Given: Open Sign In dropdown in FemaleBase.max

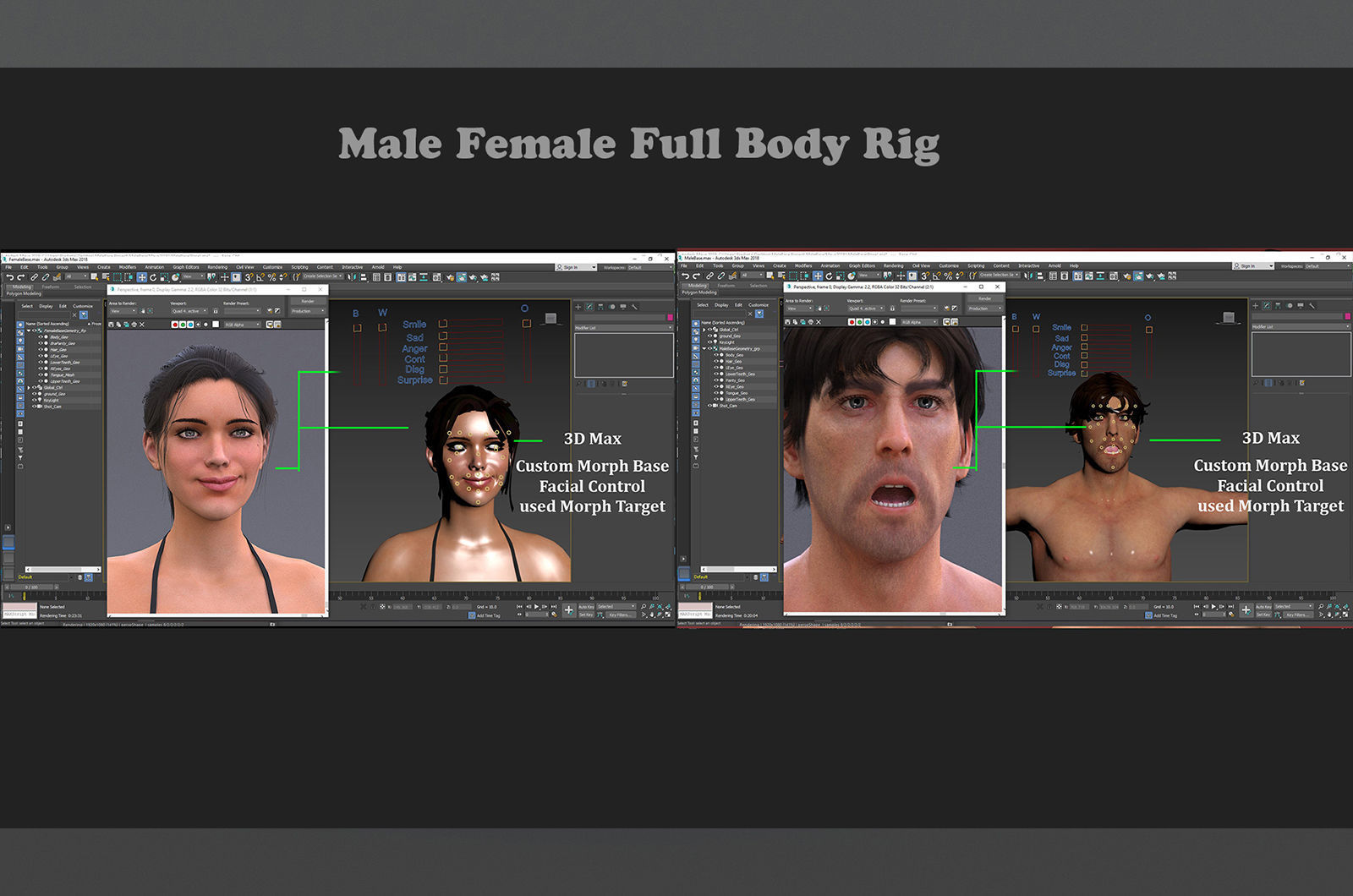Looking at the screenshot, I should click(577, 267).
